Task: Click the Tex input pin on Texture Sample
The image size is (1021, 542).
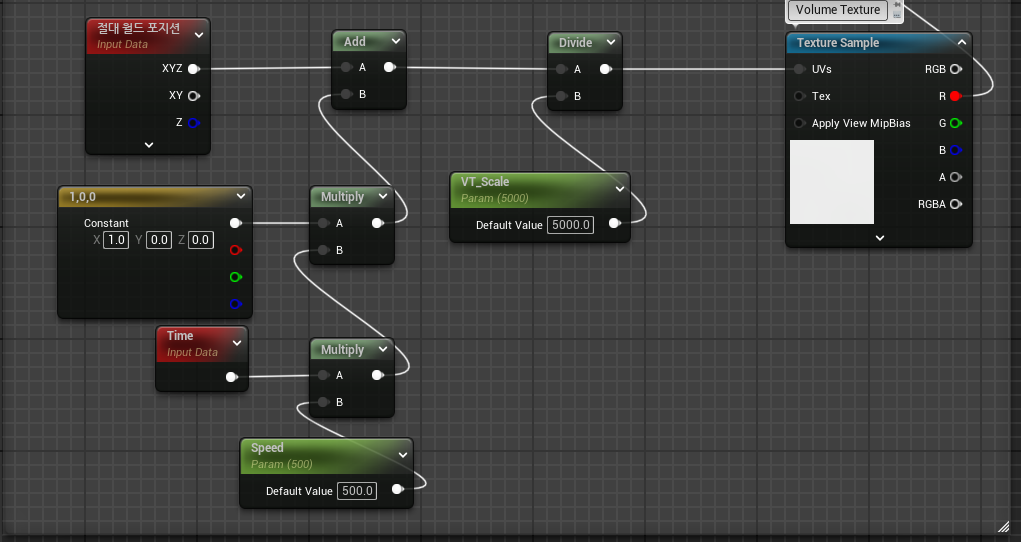Action: (800, 96)
